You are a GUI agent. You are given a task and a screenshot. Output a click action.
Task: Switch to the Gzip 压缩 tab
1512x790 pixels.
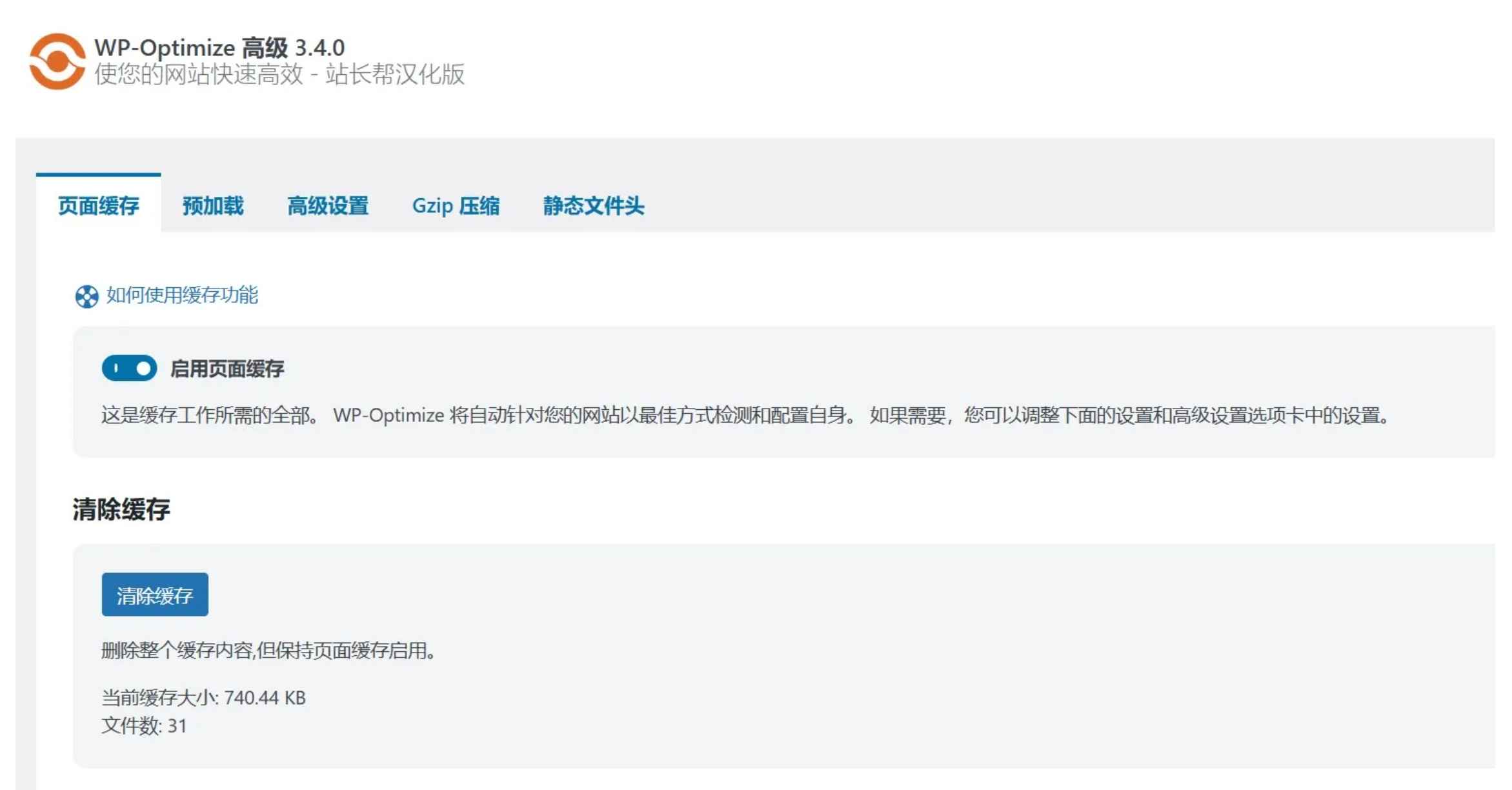456,205
